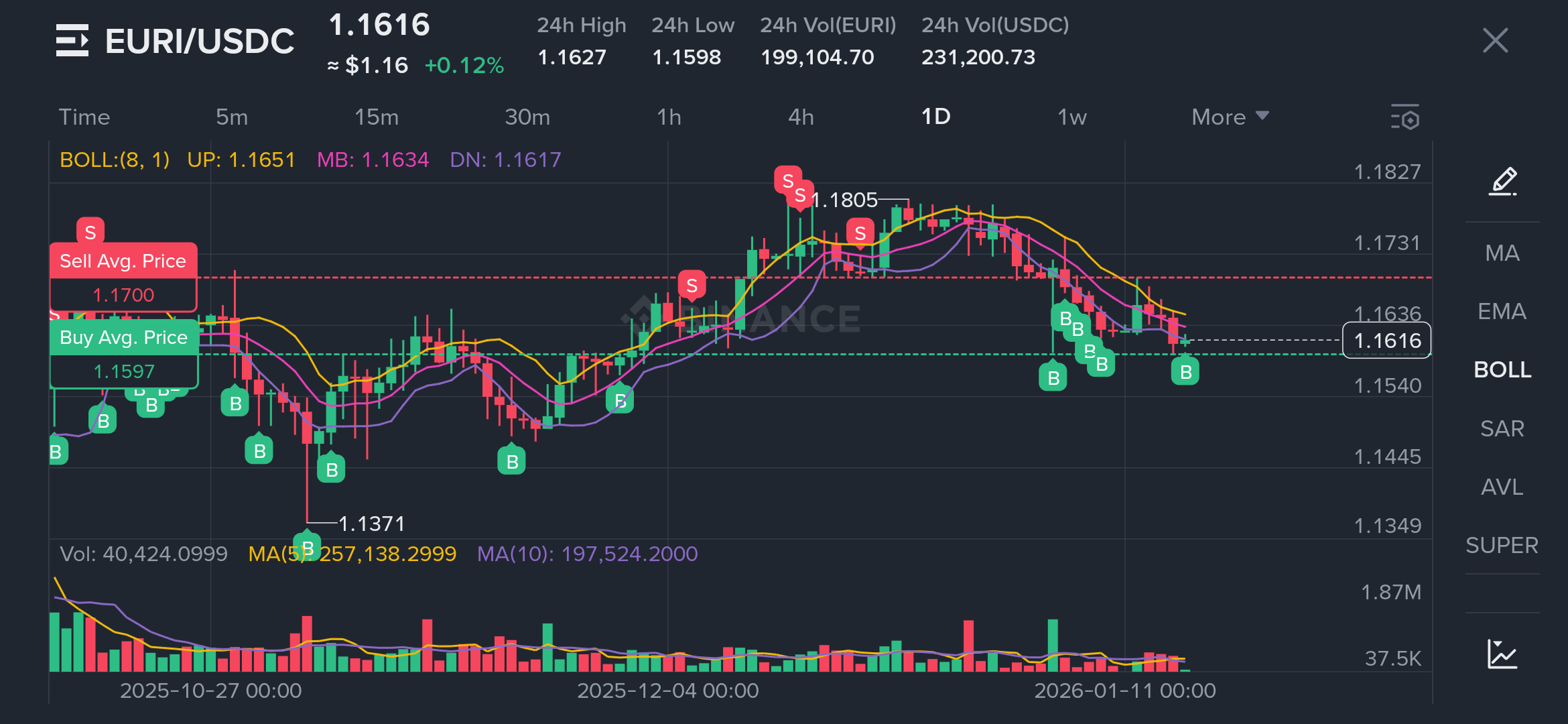Open the trading pair list menu icon
This screenshot has height=724, width=1568.
[72, 40]
